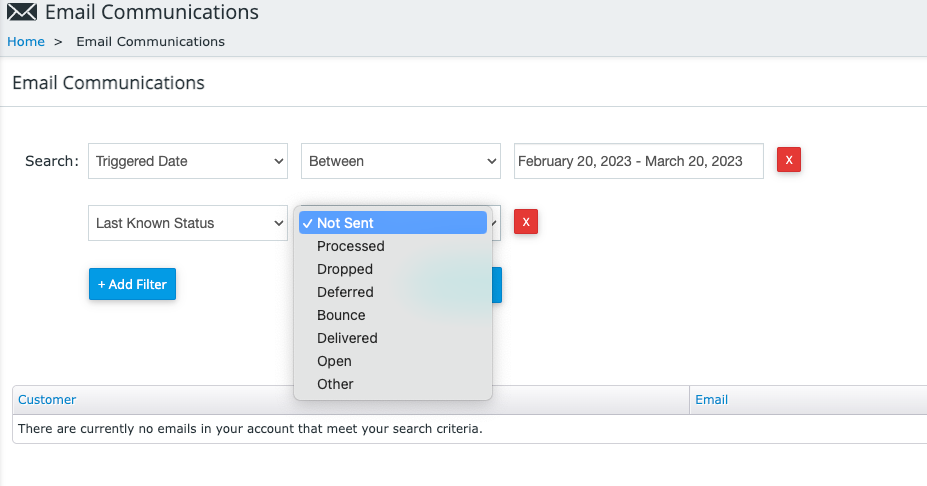This screenshot has height=486, width=927.
Task: Click the envelope icon beside Email Communications title
Action: (x=22, y=12)
